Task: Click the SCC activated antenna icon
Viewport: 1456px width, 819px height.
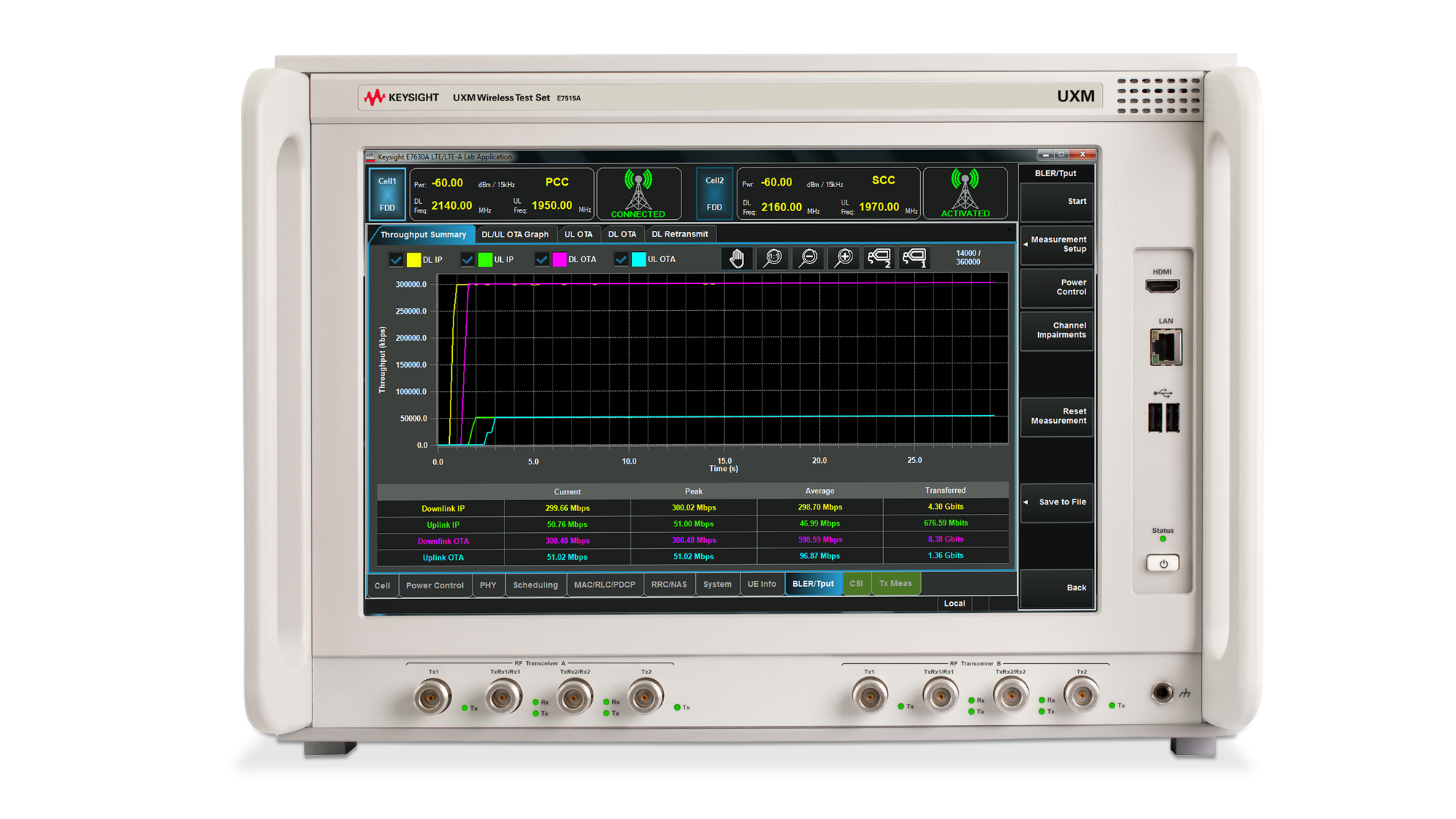Action: pyautogui.click(x=965, y=193)
